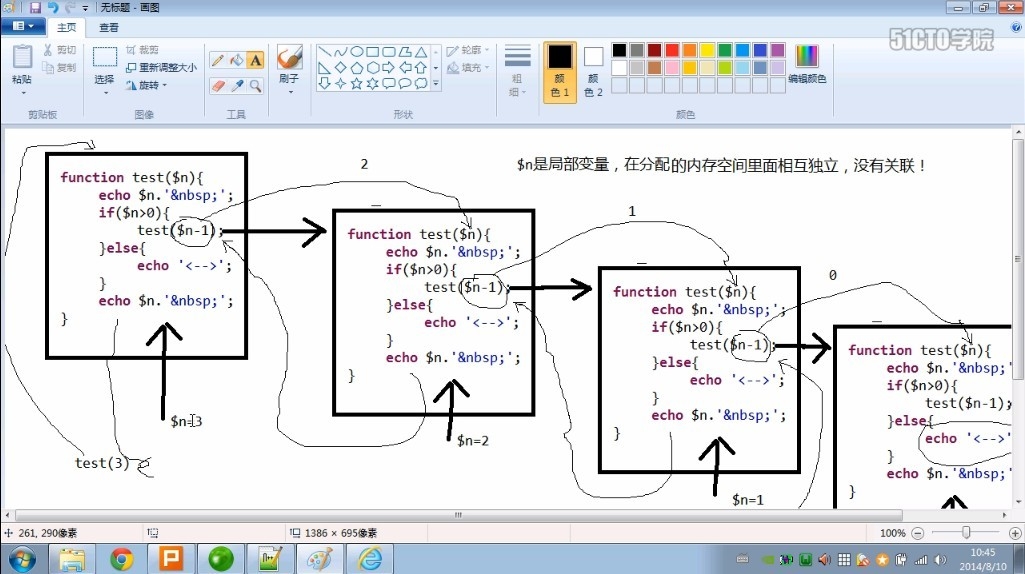Choose the cloud callout shape

coord(421,84)
